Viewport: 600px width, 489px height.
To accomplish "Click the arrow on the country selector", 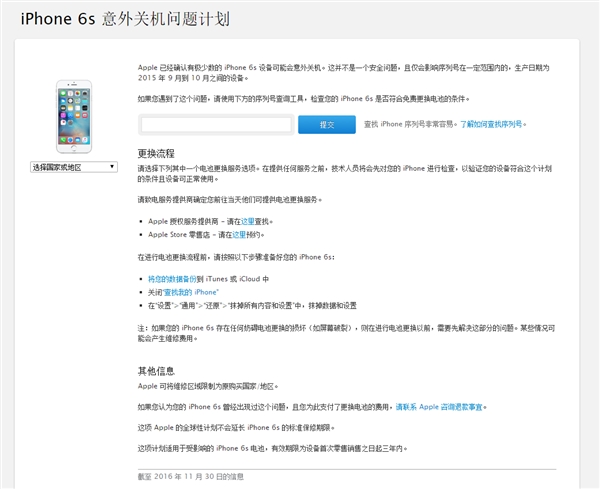I will (x=117, y=167).
